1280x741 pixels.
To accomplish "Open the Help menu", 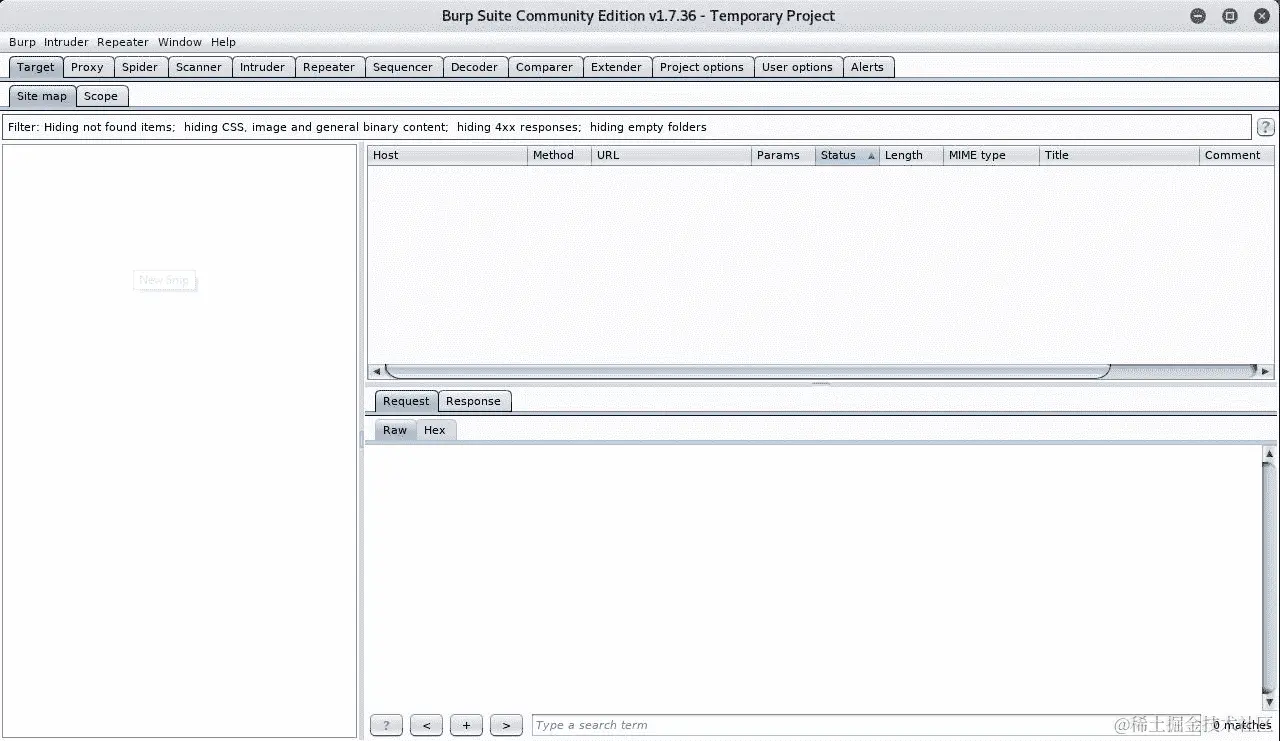I will click(223, 42).
